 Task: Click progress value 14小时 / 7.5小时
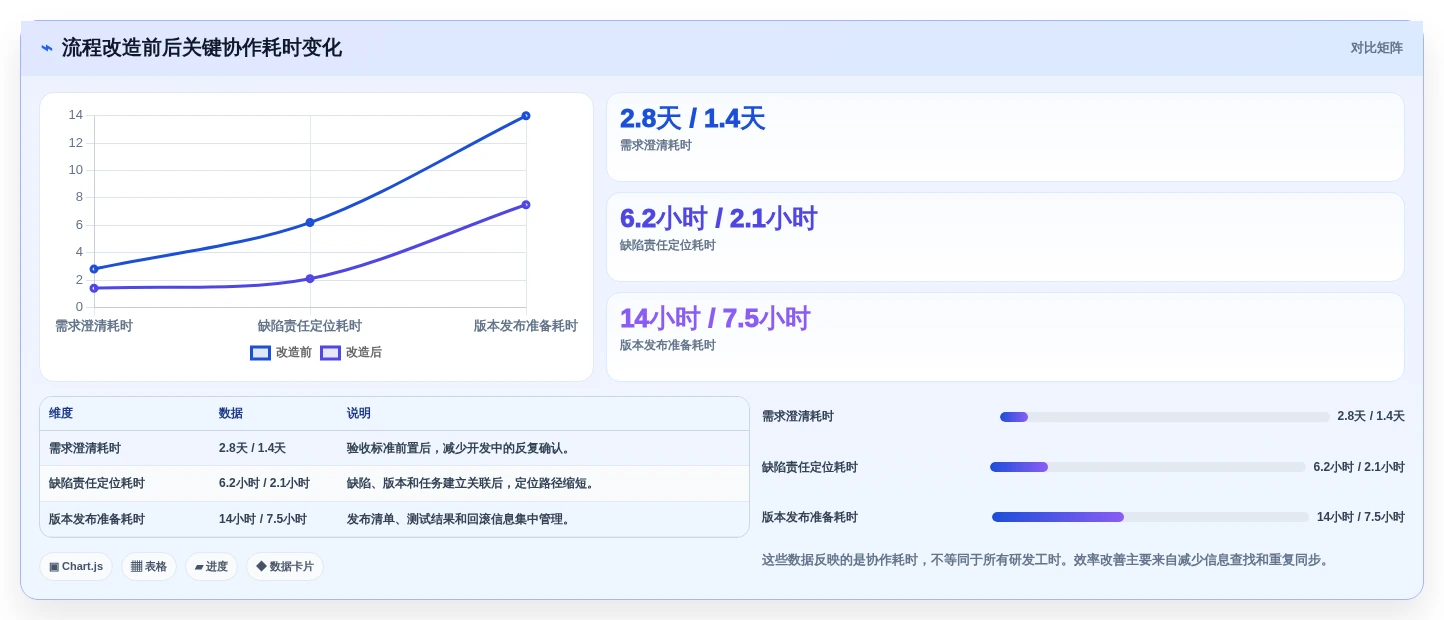click(1361, 518)
